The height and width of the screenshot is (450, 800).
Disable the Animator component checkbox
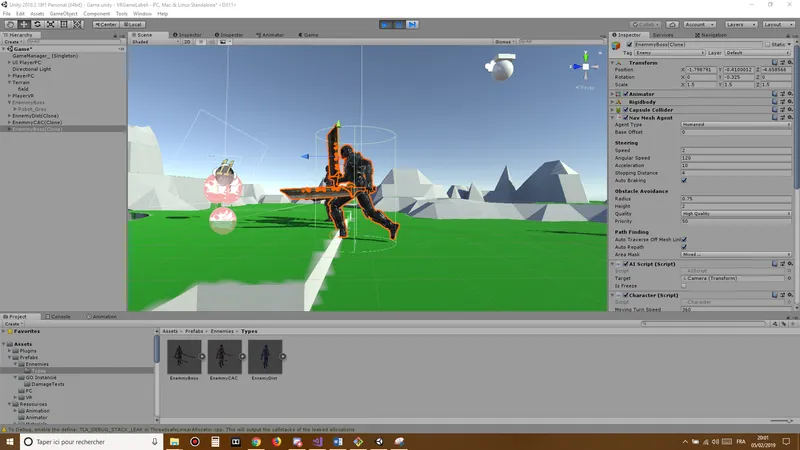click(x=626, y=94)
